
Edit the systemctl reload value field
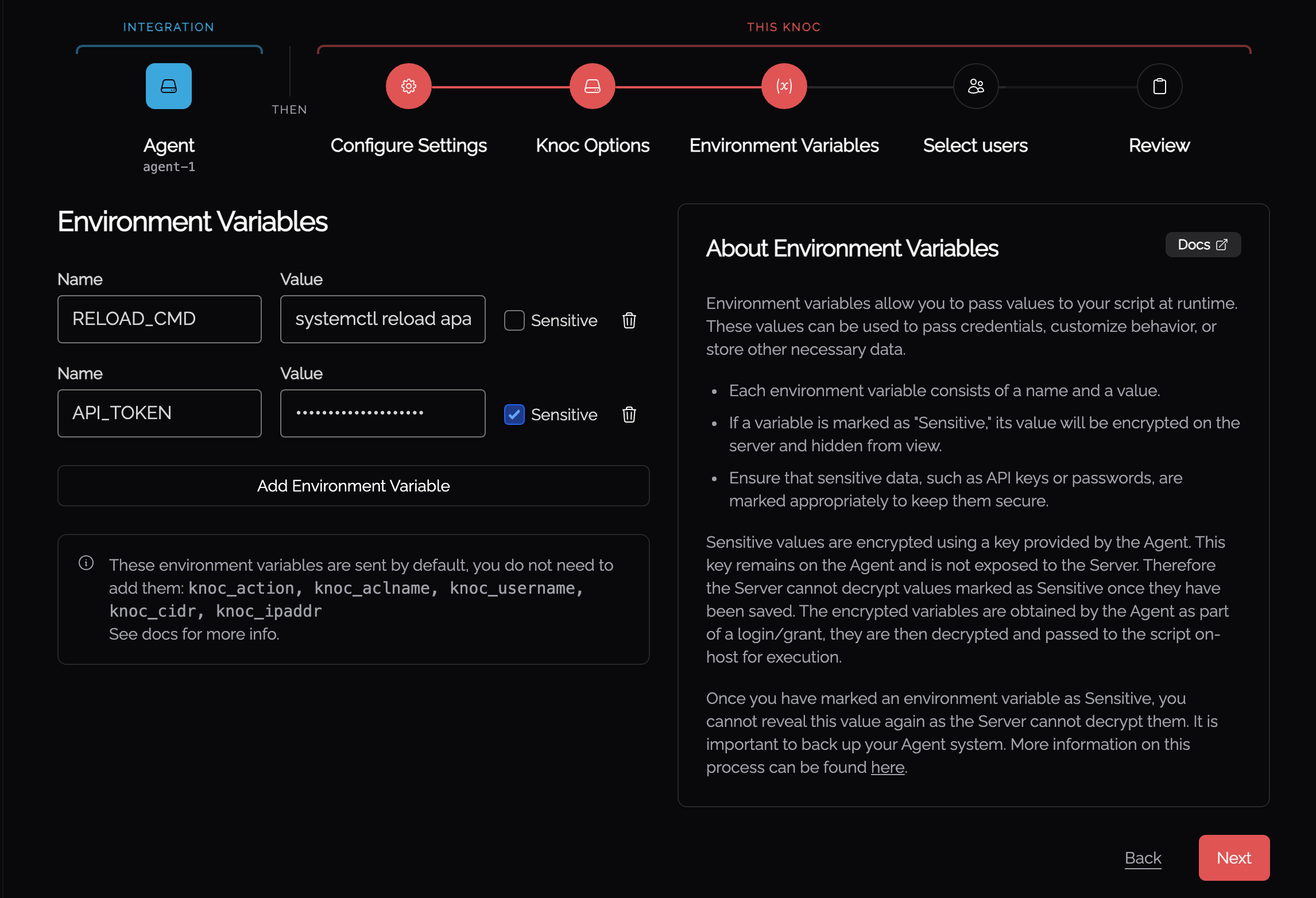[x=382, y=319]
